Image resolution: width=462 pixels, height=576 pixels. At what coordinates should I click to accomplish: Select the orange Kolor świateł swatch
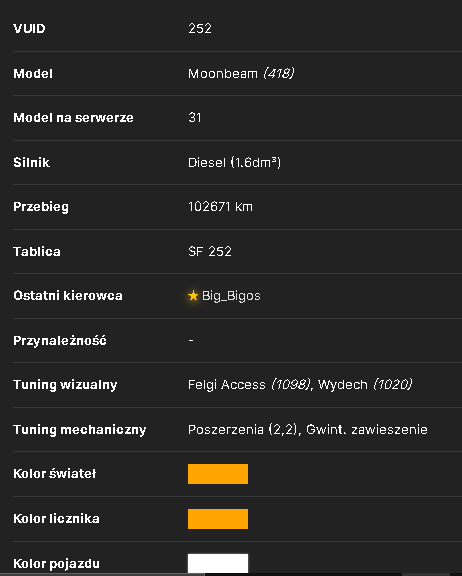point(218,474)
